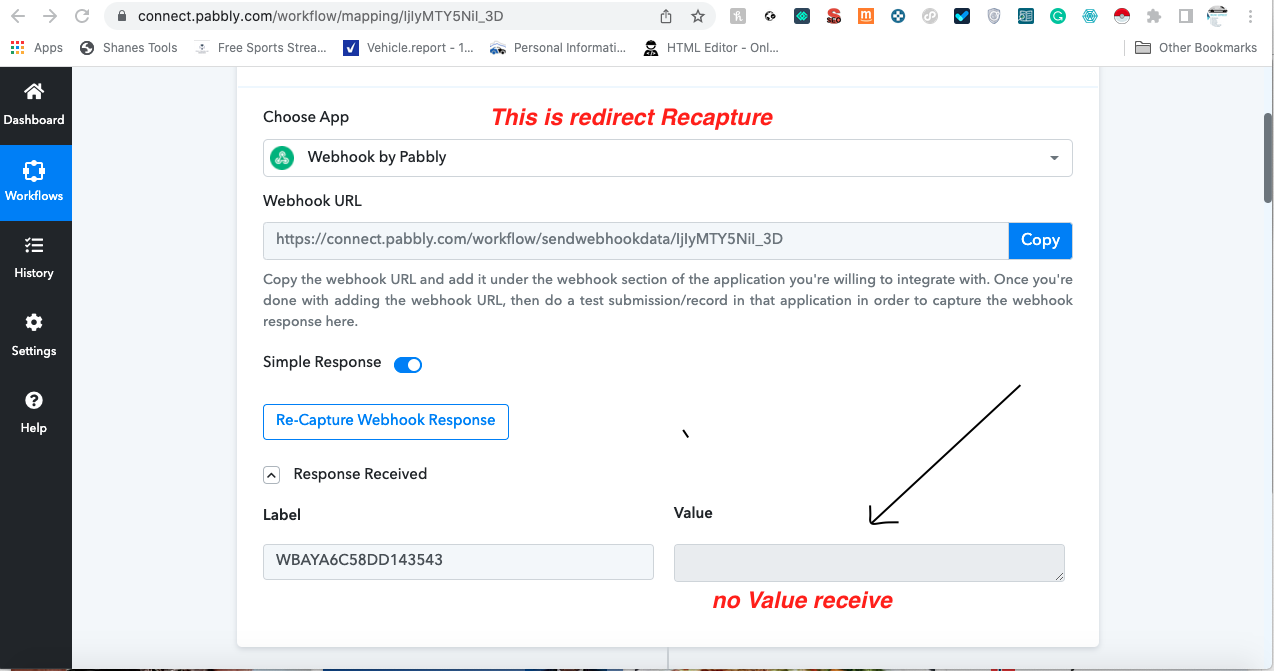The image size is (1274, 671).
Task: Open the HTML Editor bookmark
Action: pyautogui.click(x=712, y=47)
